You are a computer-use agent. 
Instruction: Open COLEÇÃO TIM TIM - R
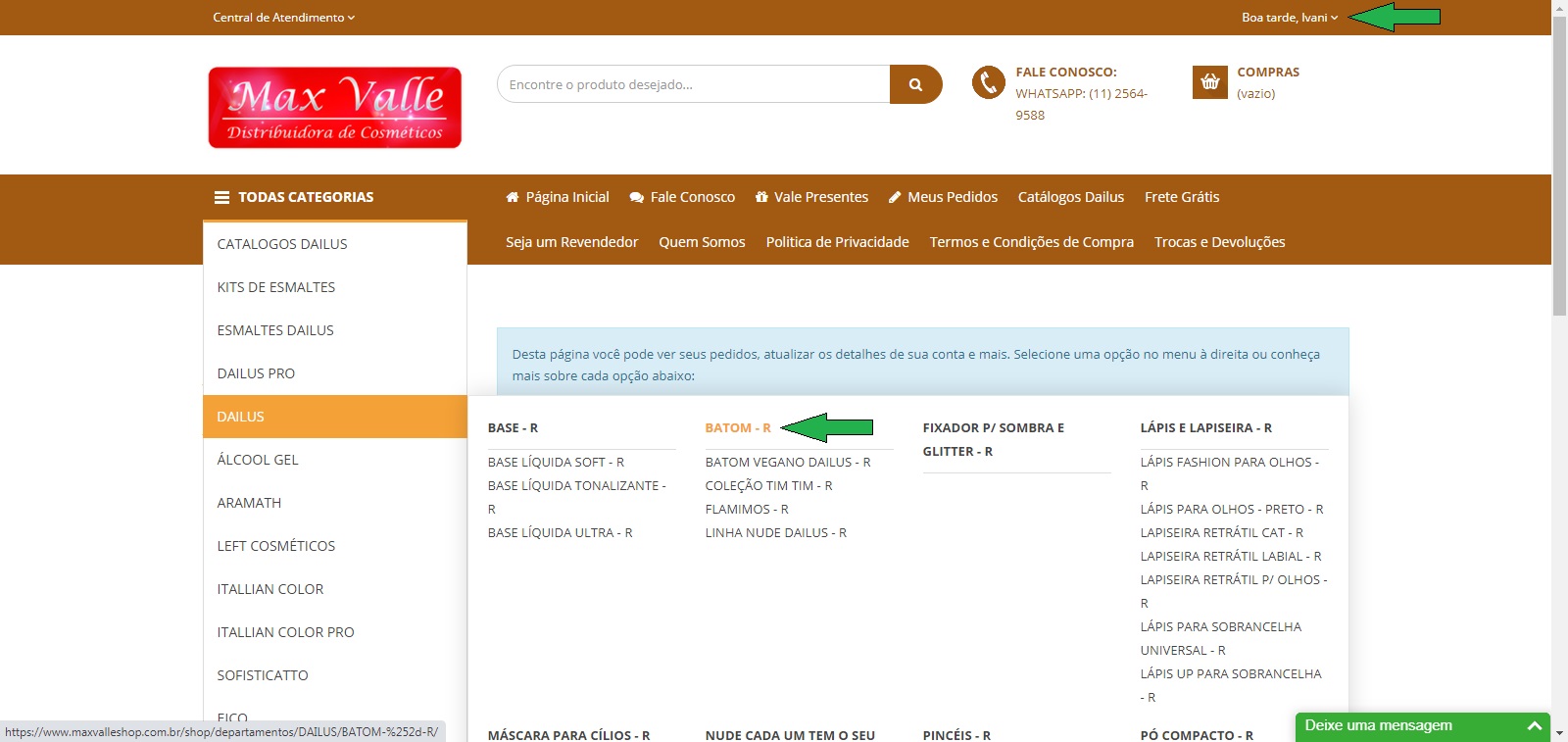click(769, 485)
